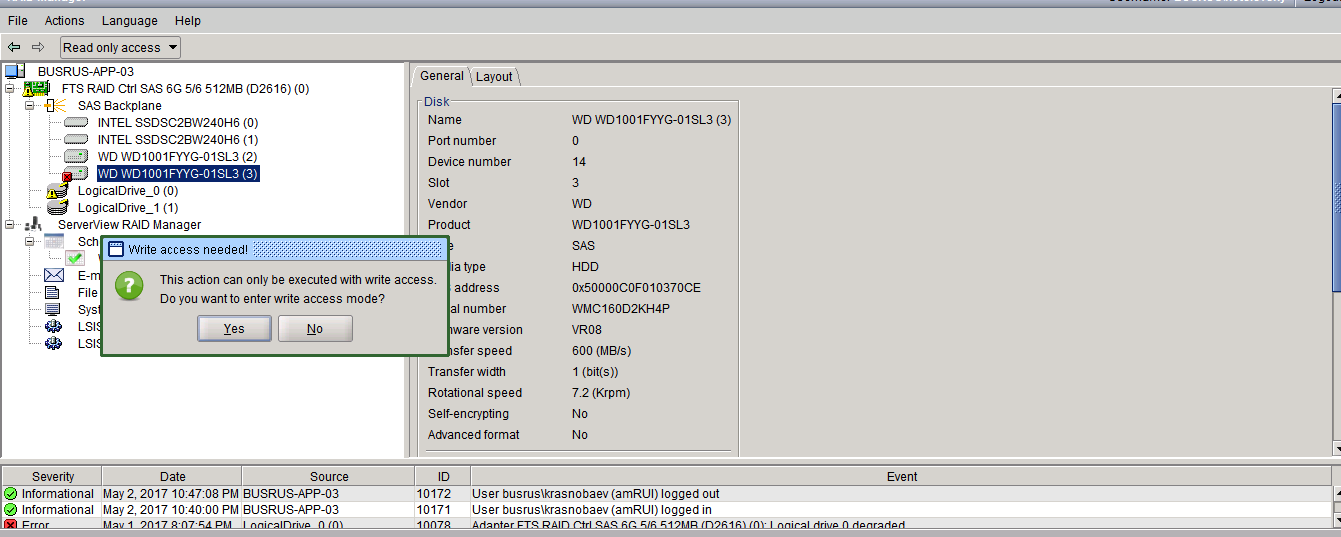
Task: Switch to the Layout tab
Action: pos(494,77)
